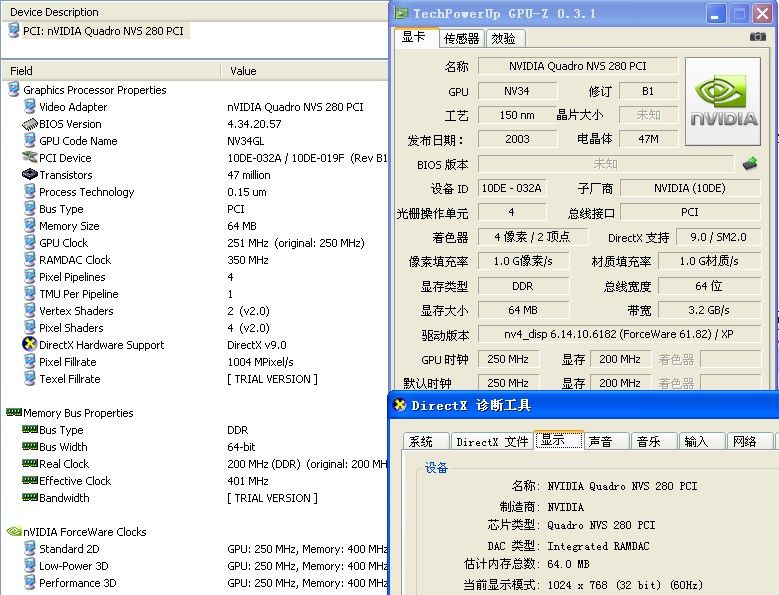Image resolution: width=779 pixels, height=595 pixels.
Task: Click the value 4.34.20.57
Action: pyautogui.click(x=254, y=124)
